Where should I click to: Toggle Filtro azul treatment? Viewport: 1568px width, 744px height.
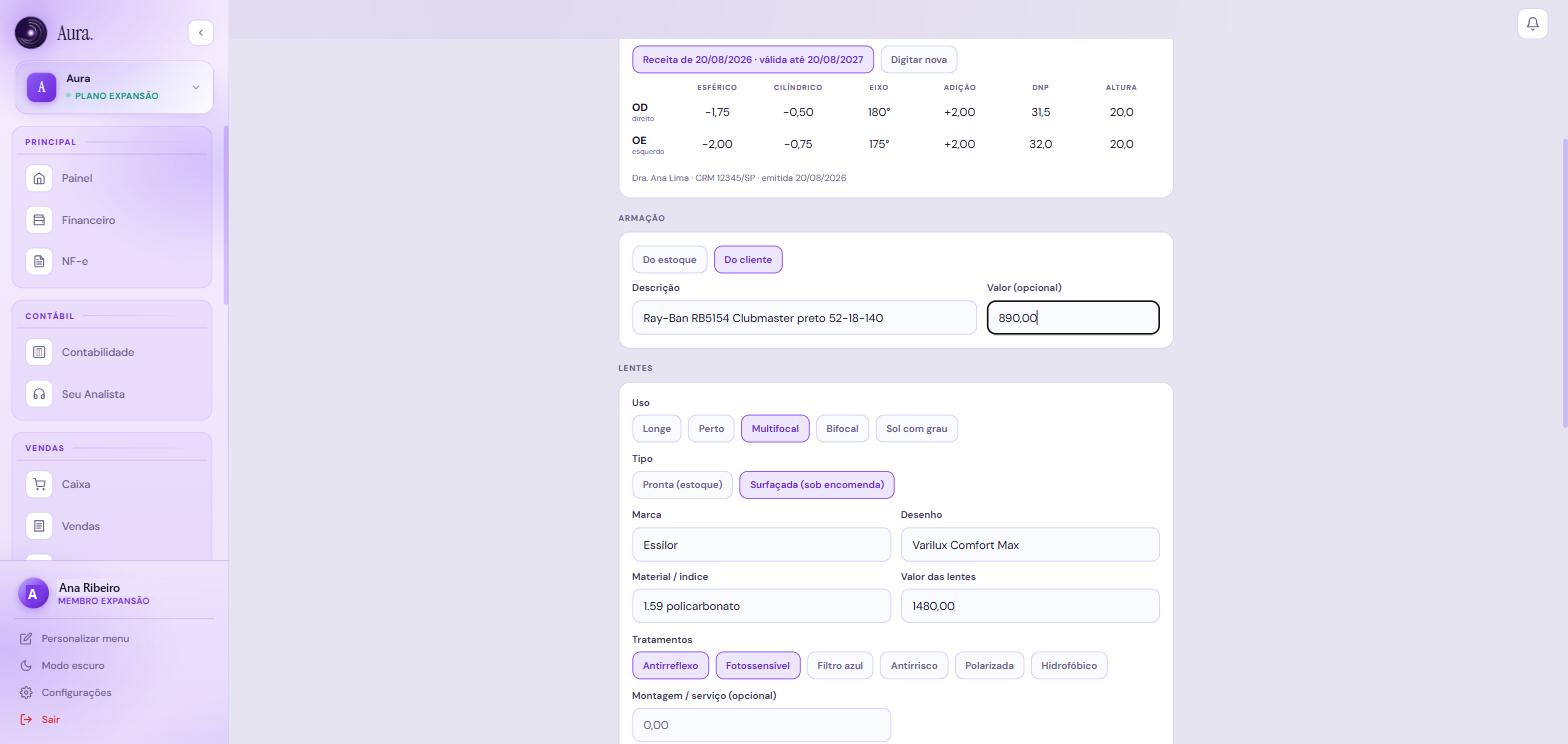840,666
